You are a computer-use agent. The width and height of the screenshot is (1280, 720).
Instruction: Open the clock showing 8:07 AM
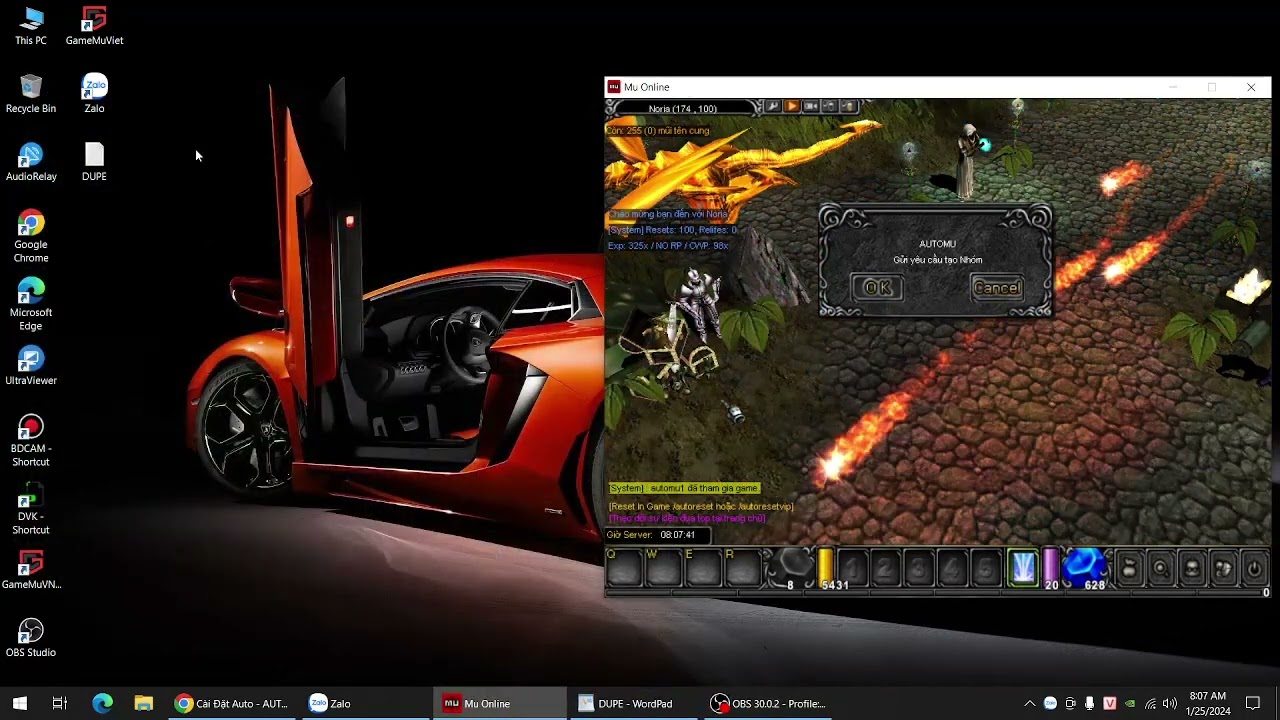[1208, 703]
